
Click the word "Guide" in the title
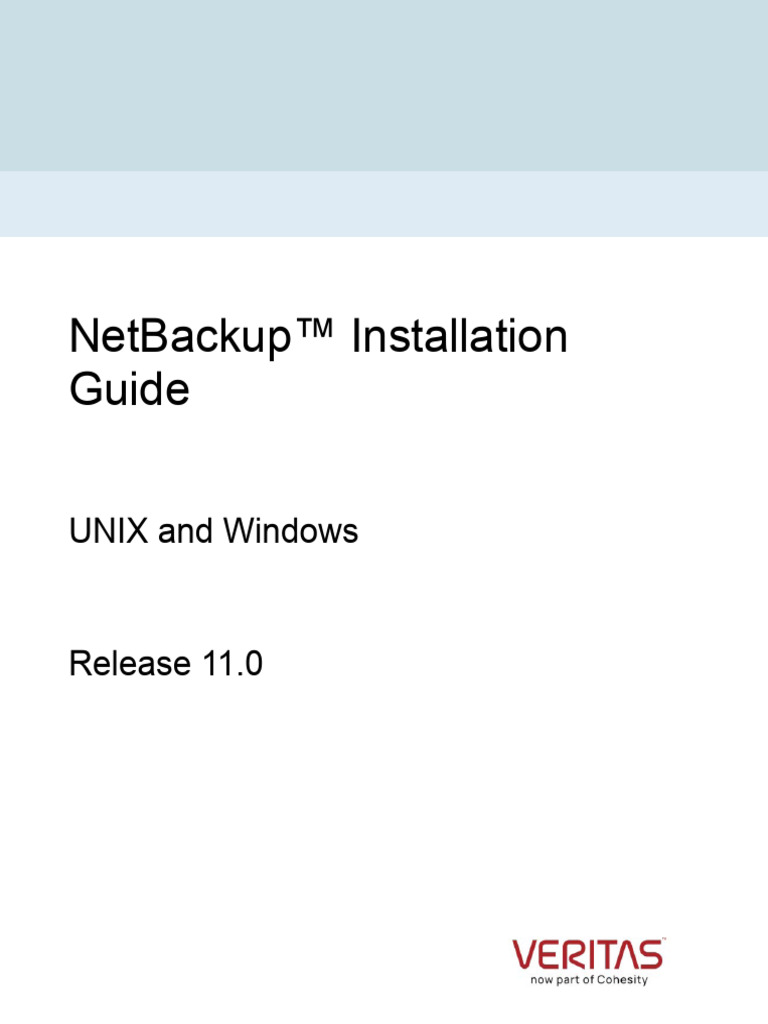129,389
